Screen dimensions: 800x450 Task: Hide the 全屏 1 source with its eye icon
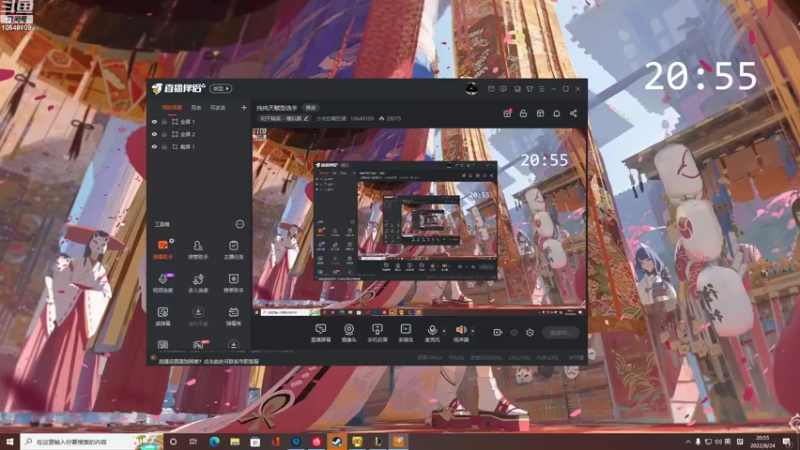coord(154,122)
